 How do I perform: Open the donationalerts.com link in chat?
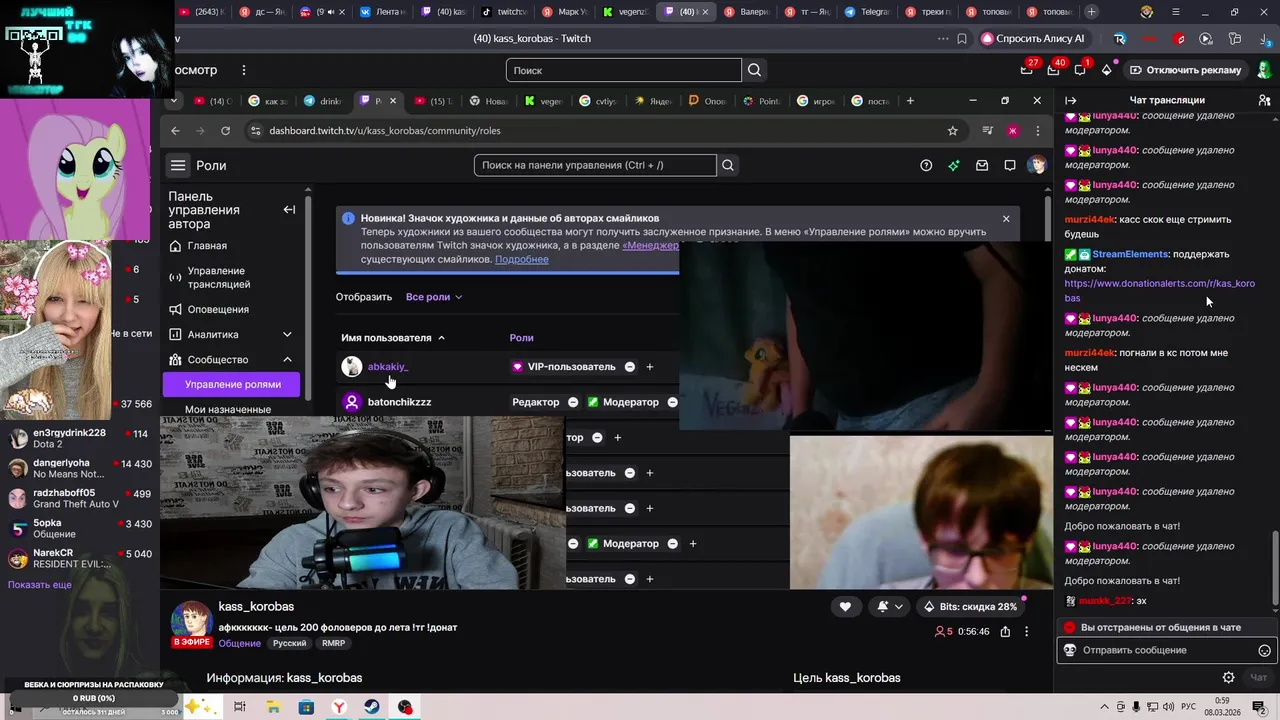click(x=1160, y=291)
